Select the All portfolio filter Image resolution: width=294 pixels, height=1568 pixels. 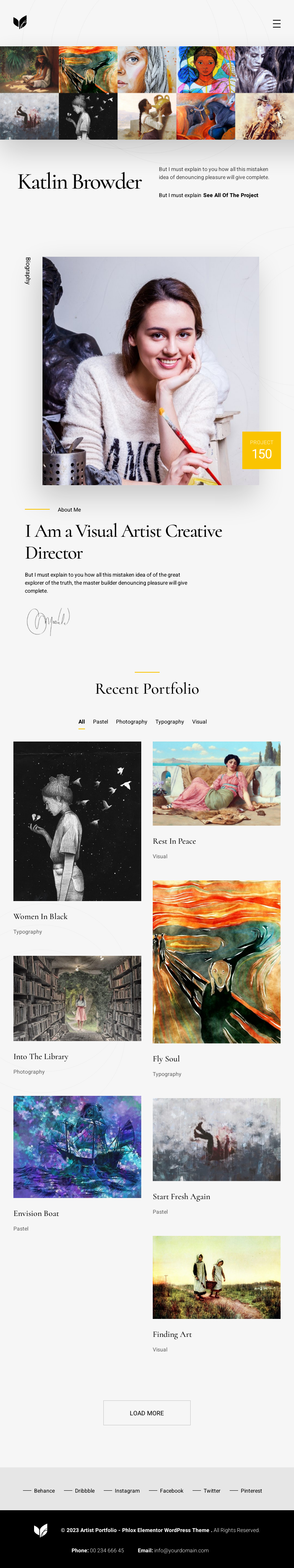[82, 722]
